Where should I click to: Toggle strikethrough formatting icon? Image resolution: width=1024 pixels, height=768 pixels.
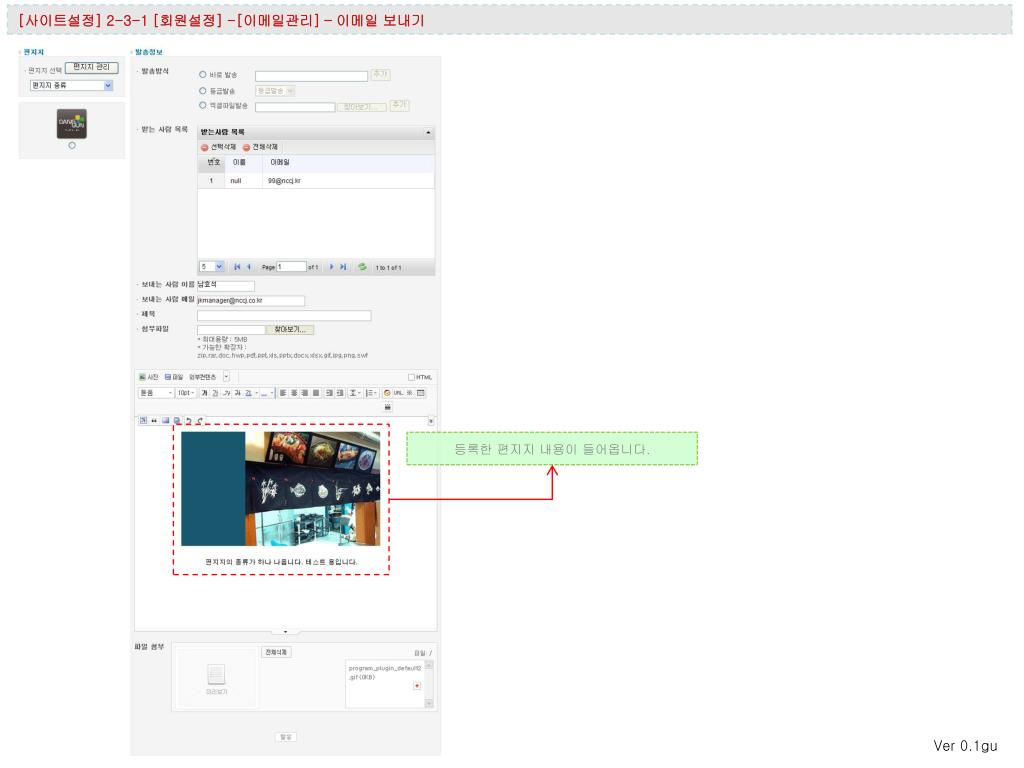pyautogui.click(x=238, y=392)
